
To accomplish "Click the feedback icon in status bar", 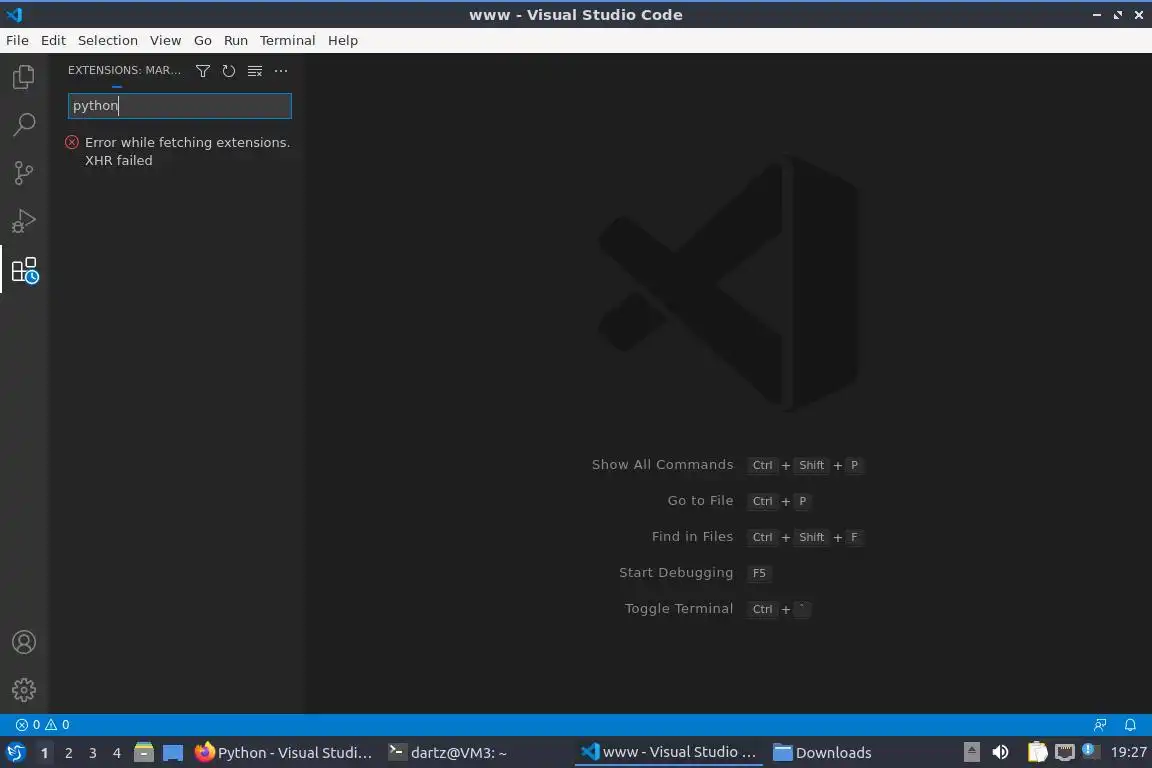I will point(1100,725).
